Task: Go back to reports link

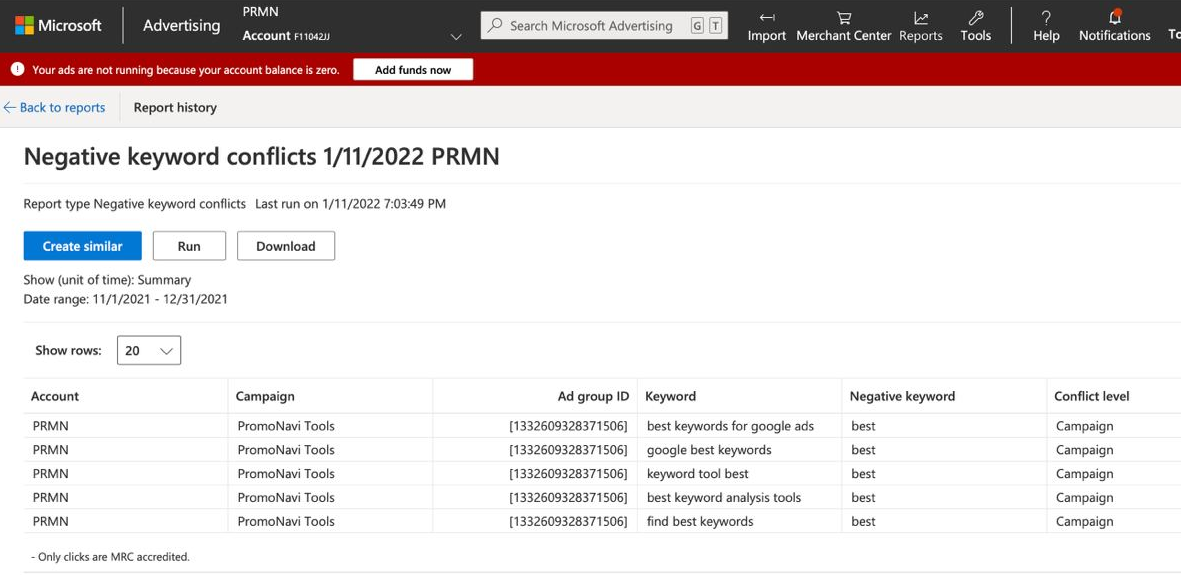Action: (53, 107)
